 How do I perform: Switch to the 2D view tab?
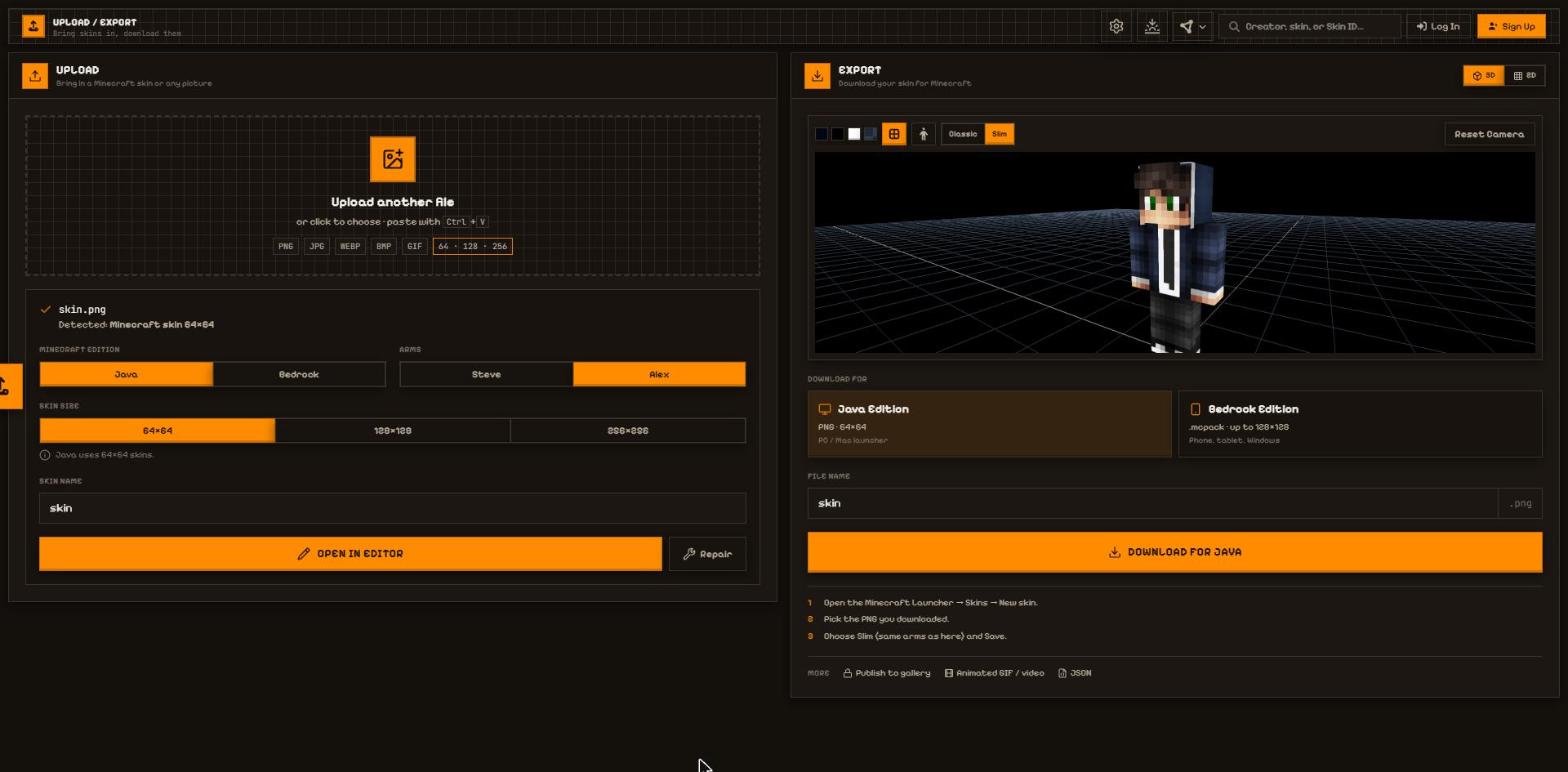[1524, 76]
